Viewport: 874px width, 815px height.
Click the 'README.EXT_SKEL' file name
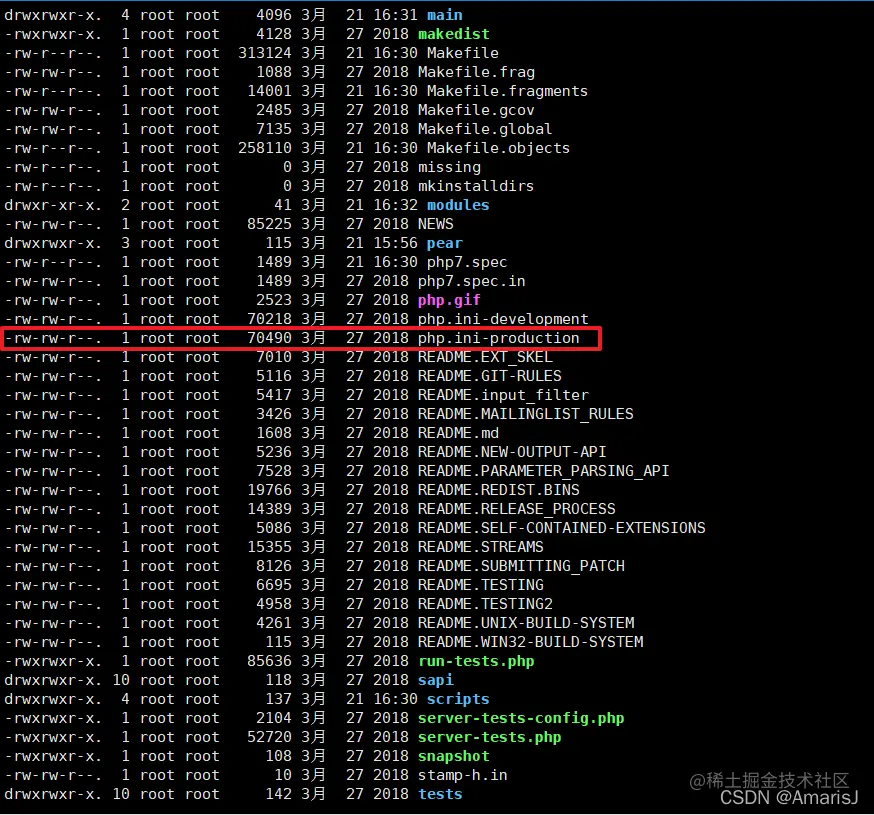pos(485,357)
